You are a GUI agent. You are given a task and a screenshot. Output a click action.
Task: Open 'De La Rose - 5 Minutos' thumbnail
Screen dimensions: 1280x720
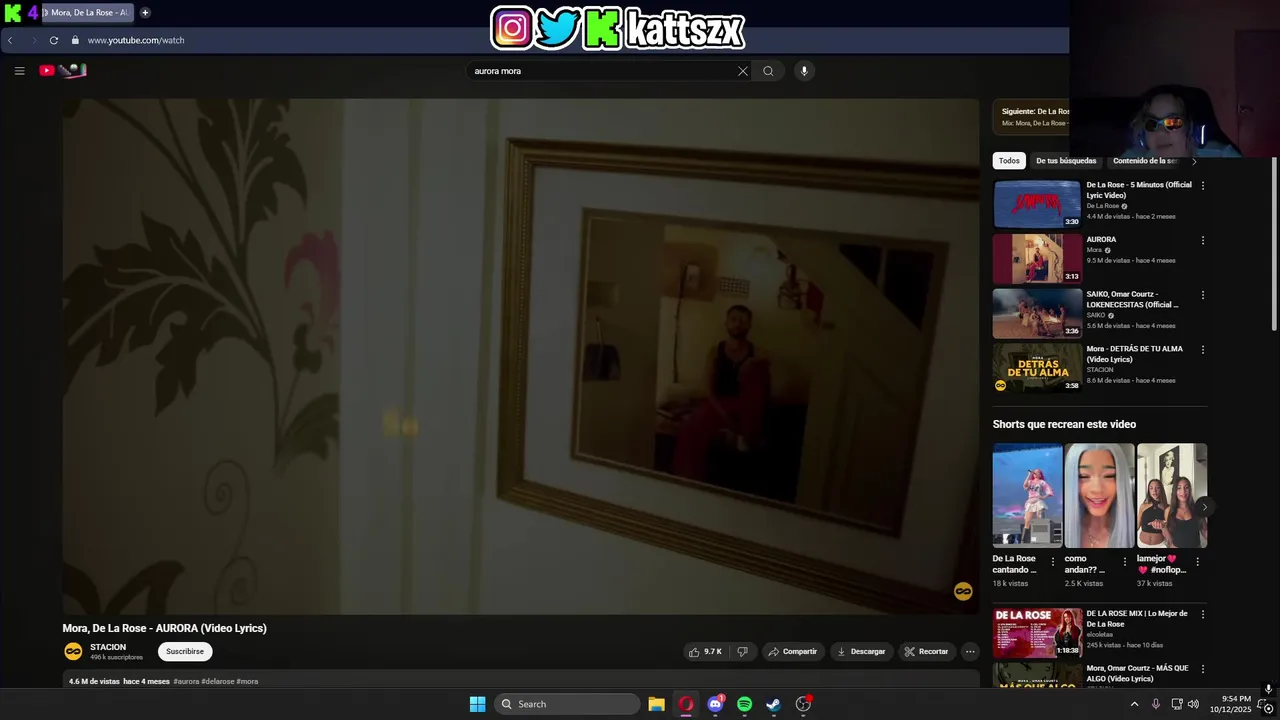[x=1037, y=204]
